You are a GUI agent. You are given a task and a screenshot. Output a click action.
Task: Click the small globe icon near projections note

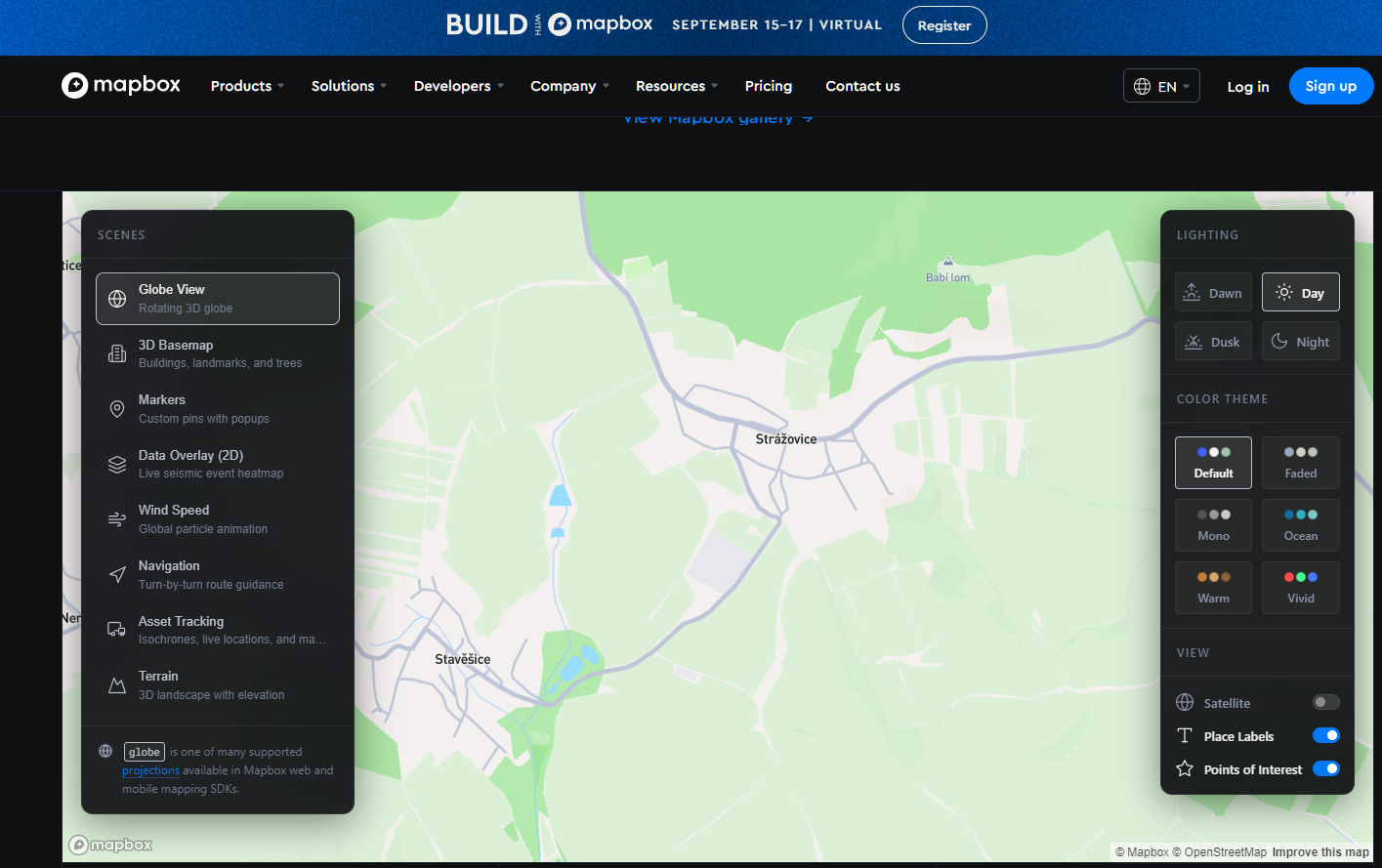coord(105,751)
